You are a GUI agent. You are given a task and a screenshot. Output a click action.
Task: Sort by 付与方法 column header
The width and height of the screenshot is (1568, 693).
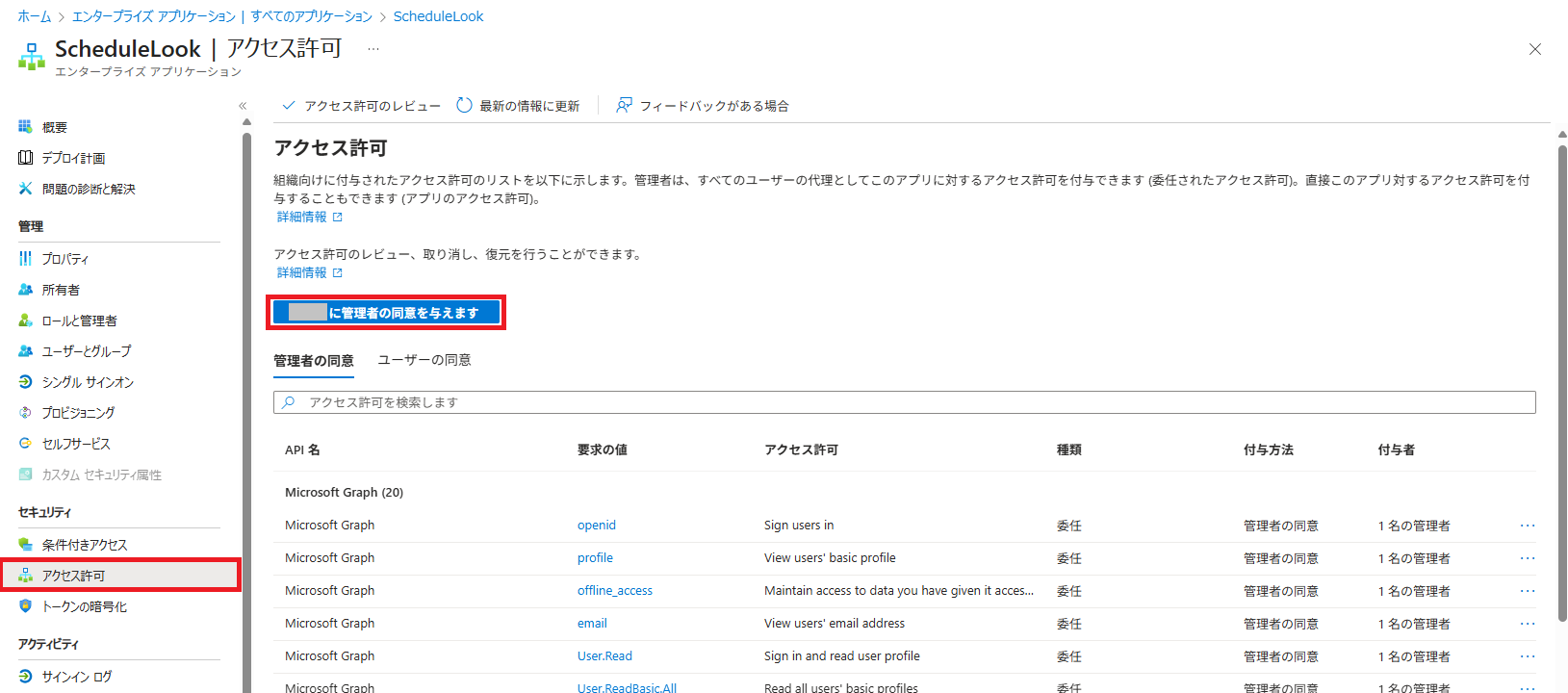click(x=1269, y=450)
